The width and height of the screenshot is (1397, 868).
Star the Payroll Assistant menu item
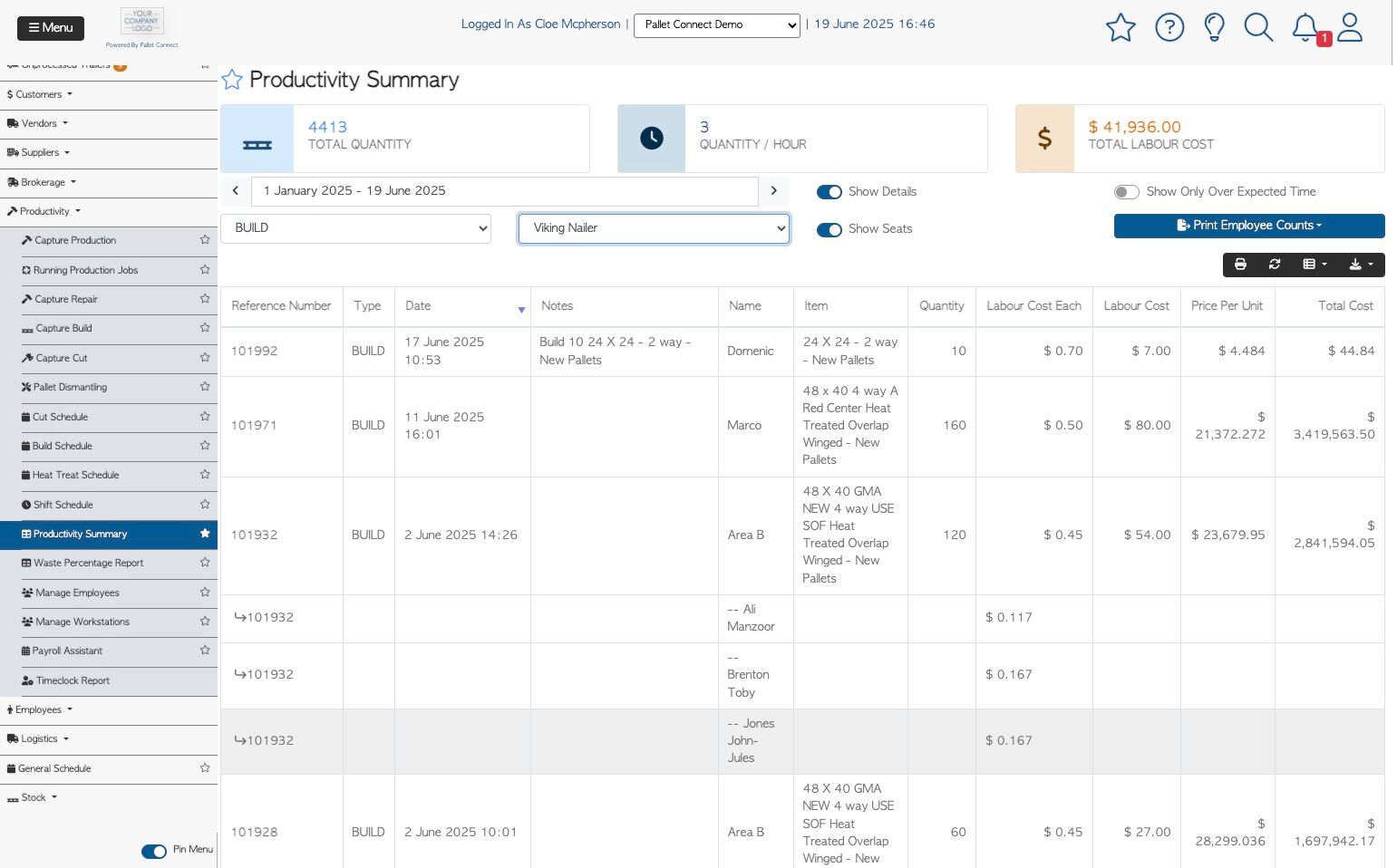click(x=205, y=651)
